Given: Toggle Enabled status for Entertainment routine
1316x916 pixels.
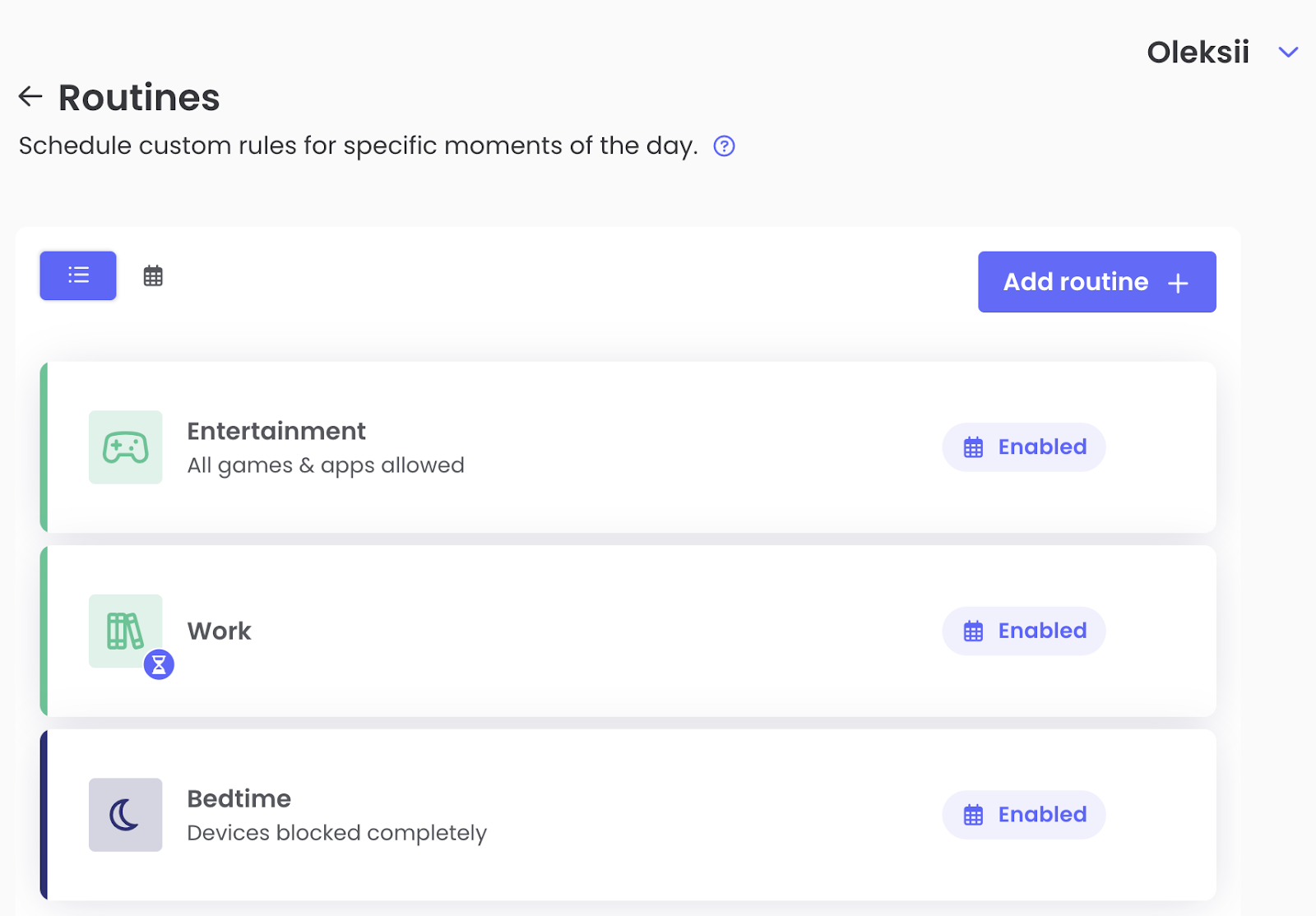Looking at the screenshot, I should [1024, 447].
